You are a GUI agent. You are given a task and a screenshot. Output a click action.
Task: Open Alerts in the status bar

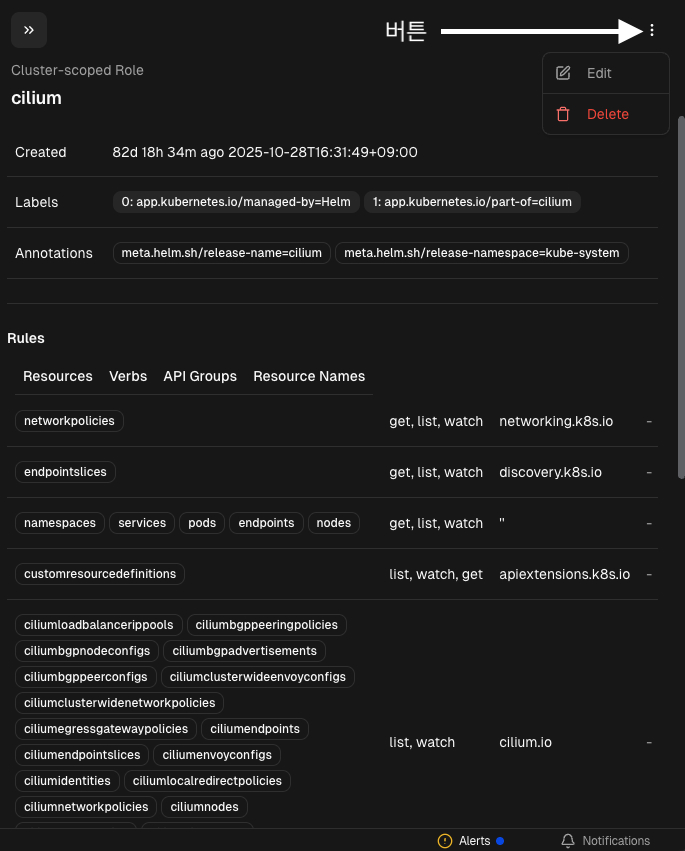click(x=475, y=841)
